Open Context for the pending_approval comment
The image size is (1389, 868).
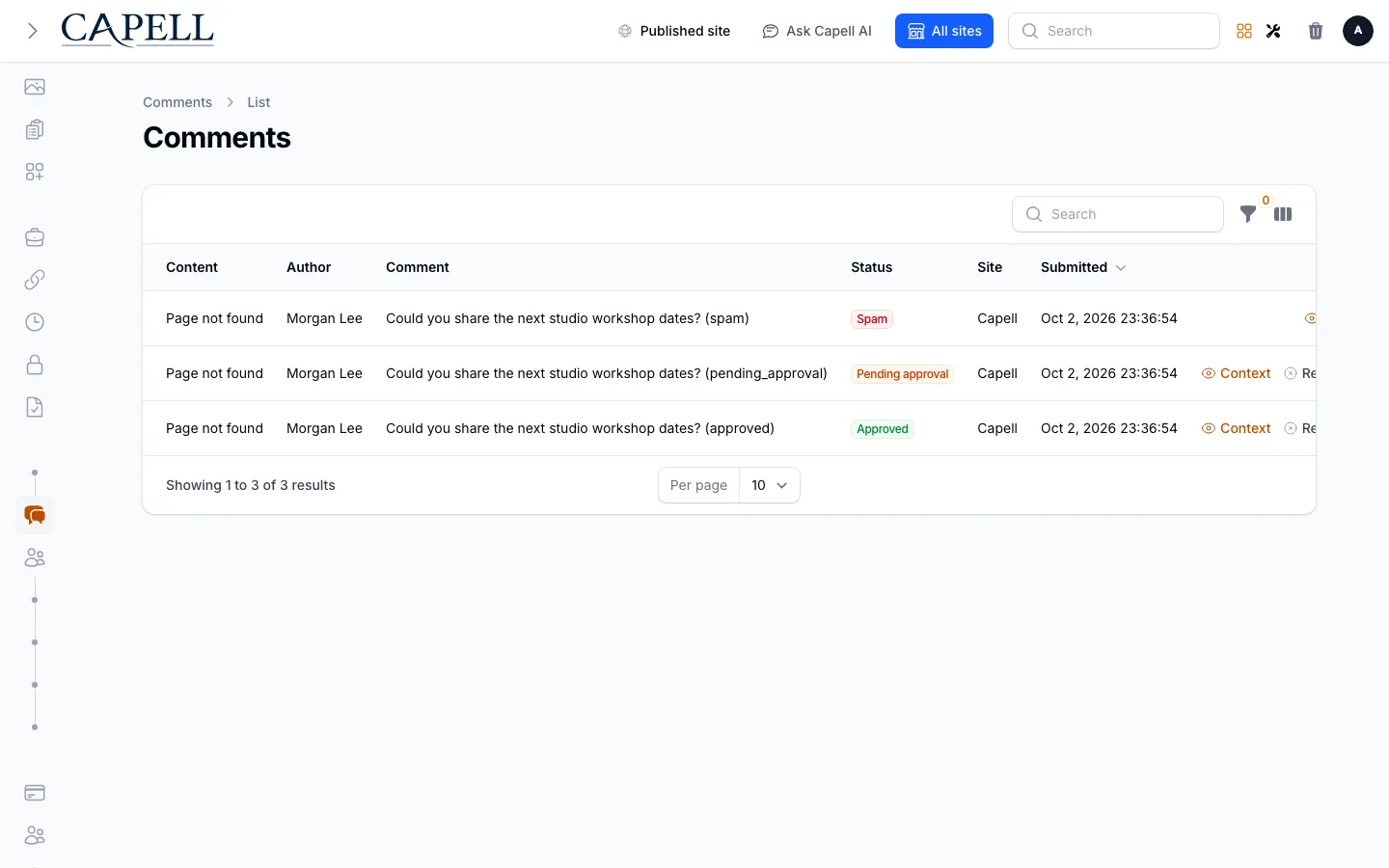(x=1237, y=373)
